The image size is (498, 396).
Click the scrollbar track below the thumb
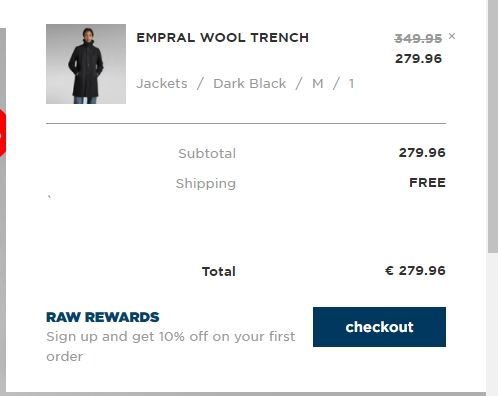(493, 323)
